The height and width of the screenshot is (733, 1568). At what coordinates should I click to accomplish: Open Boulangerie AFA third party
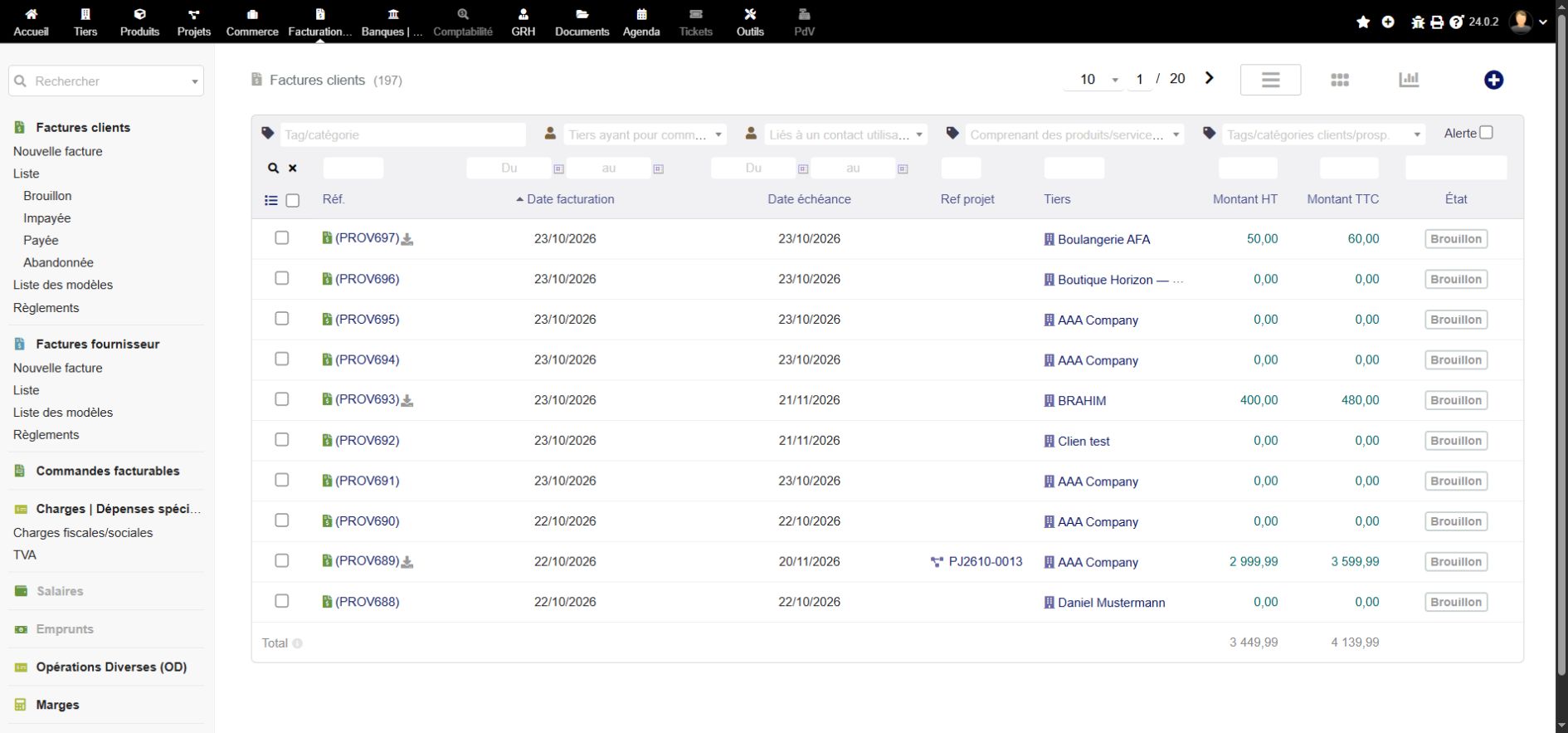1104,239
